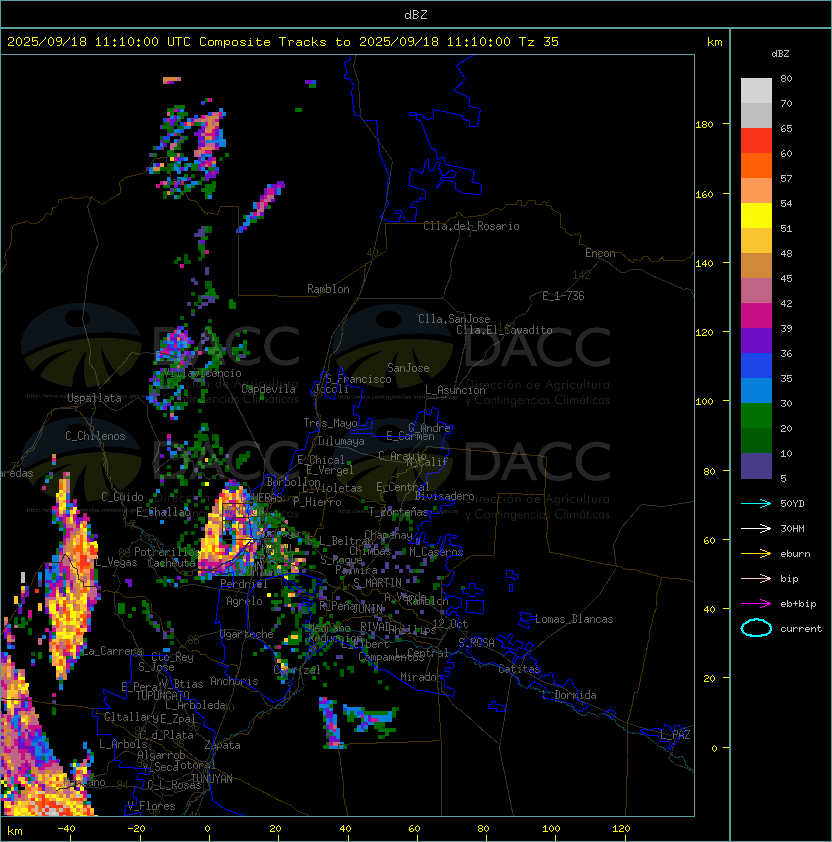Click the 'Capdevila' place label
The image size is (832, 842).
268,389
